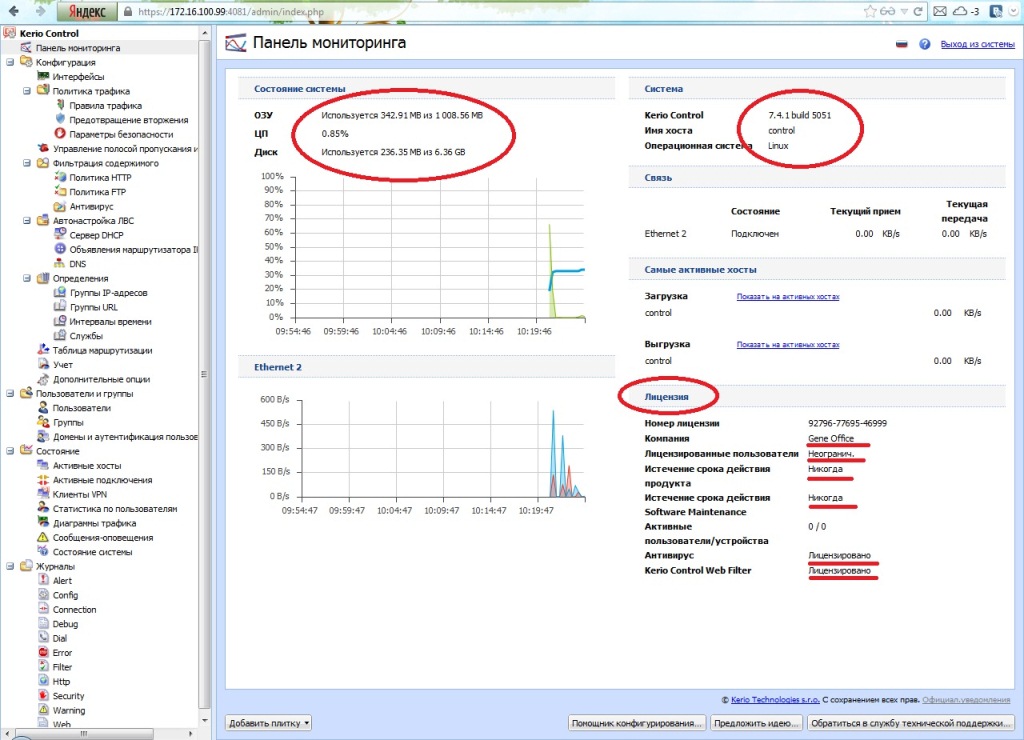Click the Сервер DHCP icon
Viewport: 1024px width, 740px height.
pos(60,235)
